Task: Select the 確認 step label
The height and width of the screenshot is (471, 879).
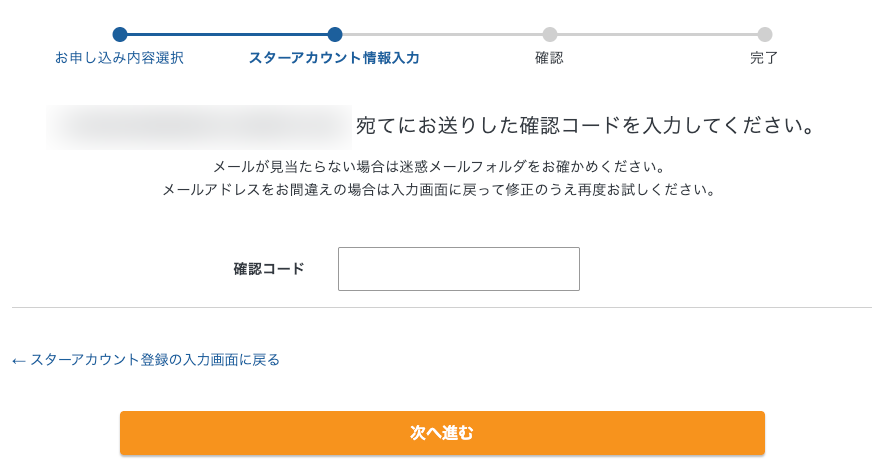Action: (549, 58)
